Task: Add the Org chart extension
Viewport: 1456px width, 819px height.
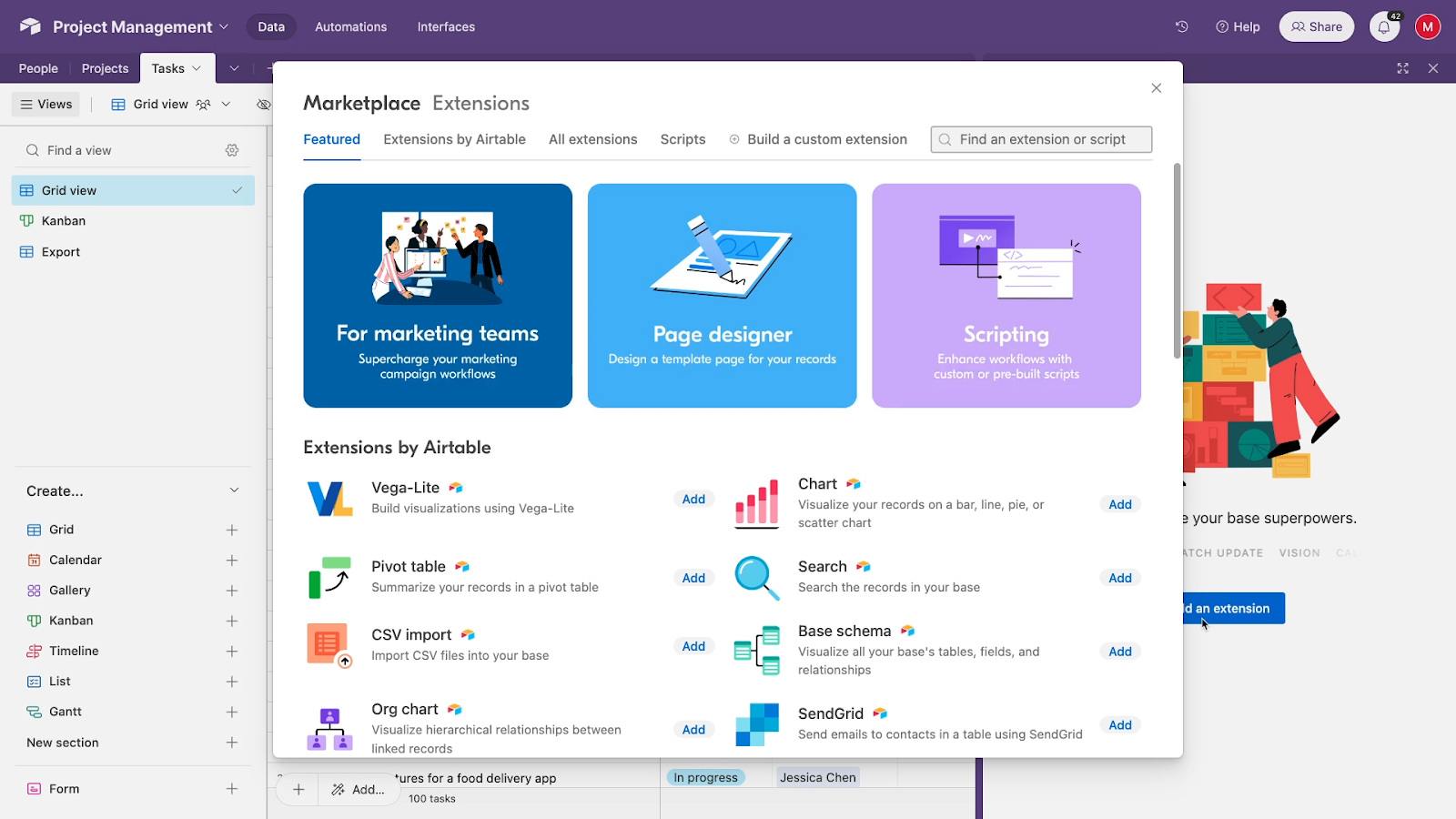Action: (x=693, y=730)
